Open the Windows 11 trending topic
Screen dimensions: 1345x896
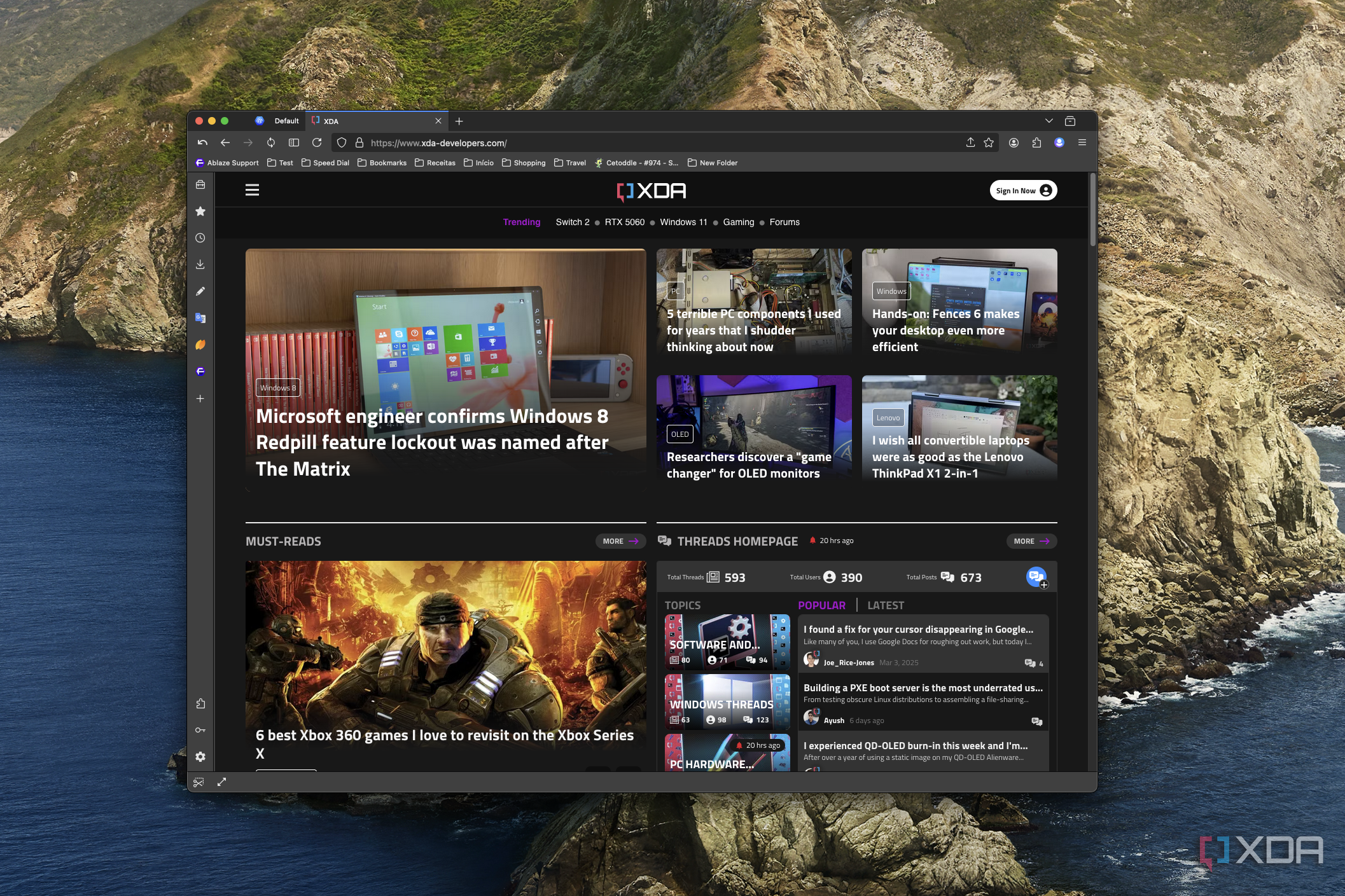click(683, 222)
